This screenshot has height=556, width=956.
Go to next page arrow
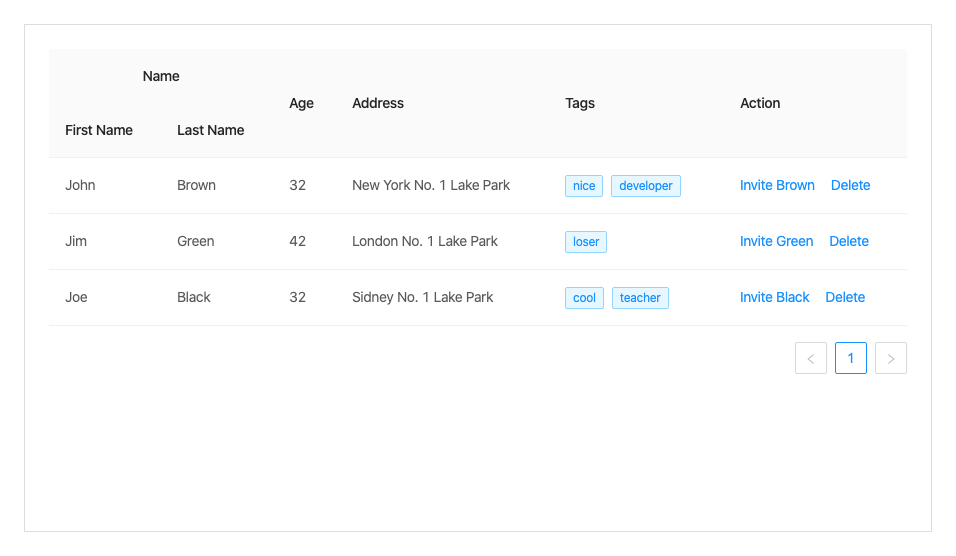[891, 358]
